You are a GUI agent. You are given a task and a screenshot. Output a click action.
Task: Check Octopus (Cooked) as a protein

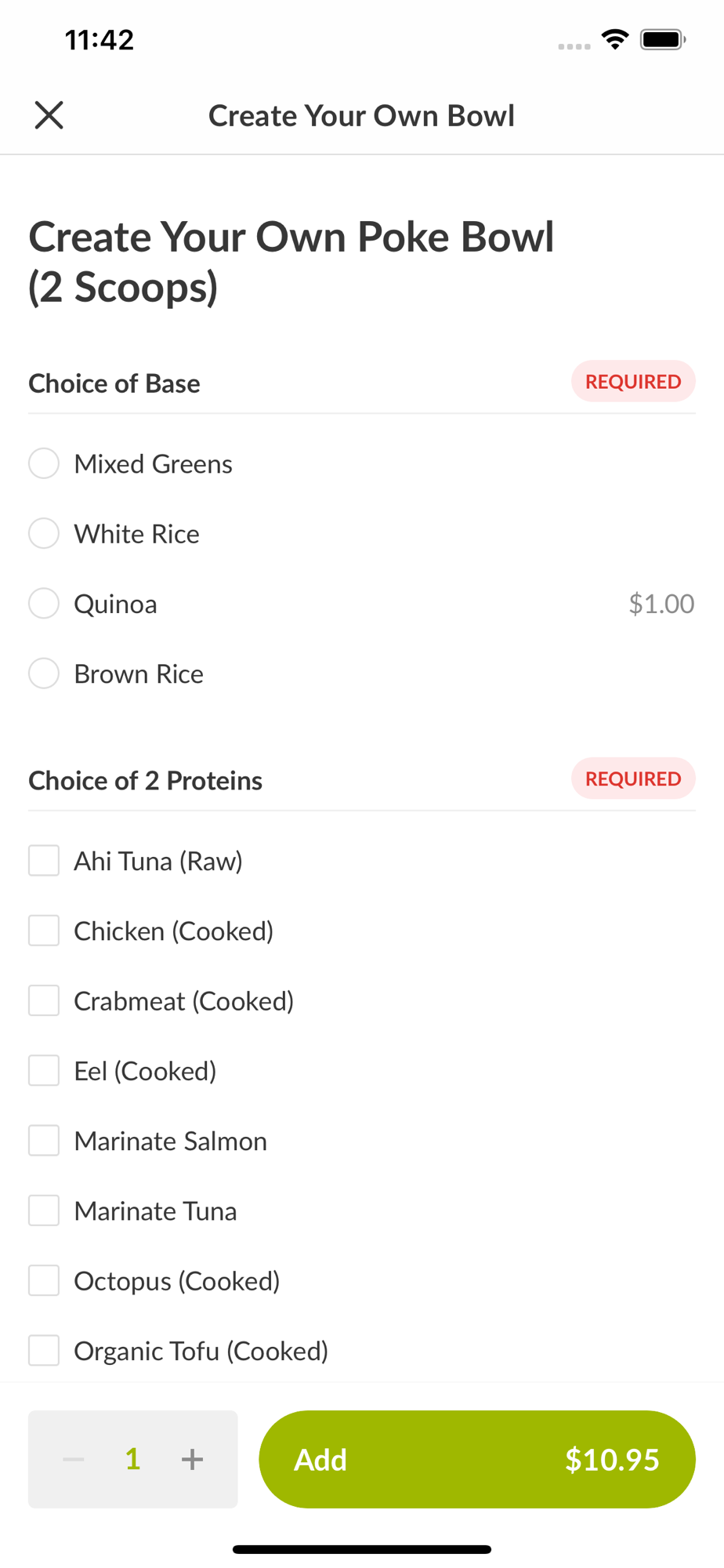coord(44,1281)
